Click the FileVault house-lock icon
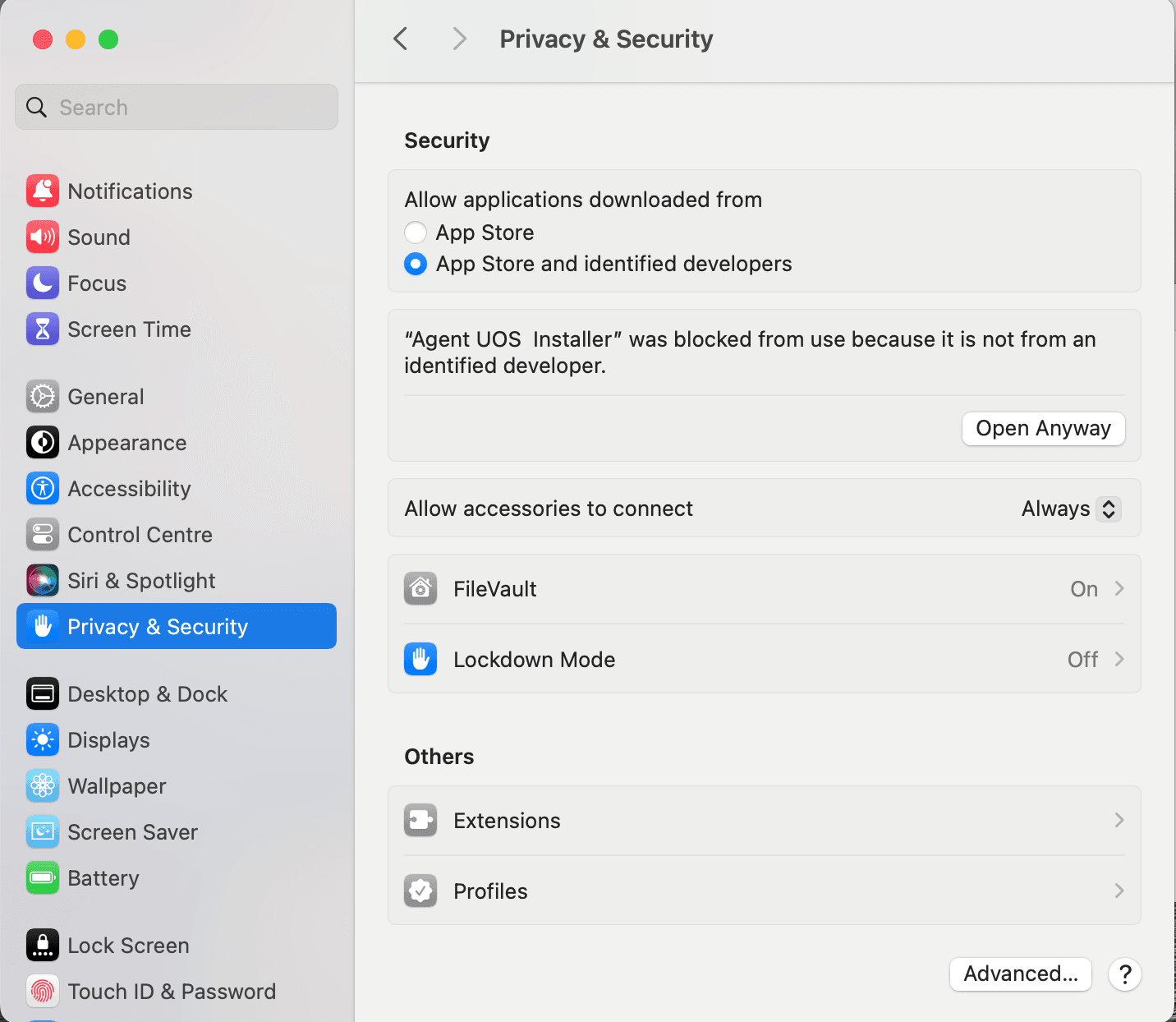 click(420, 588)
